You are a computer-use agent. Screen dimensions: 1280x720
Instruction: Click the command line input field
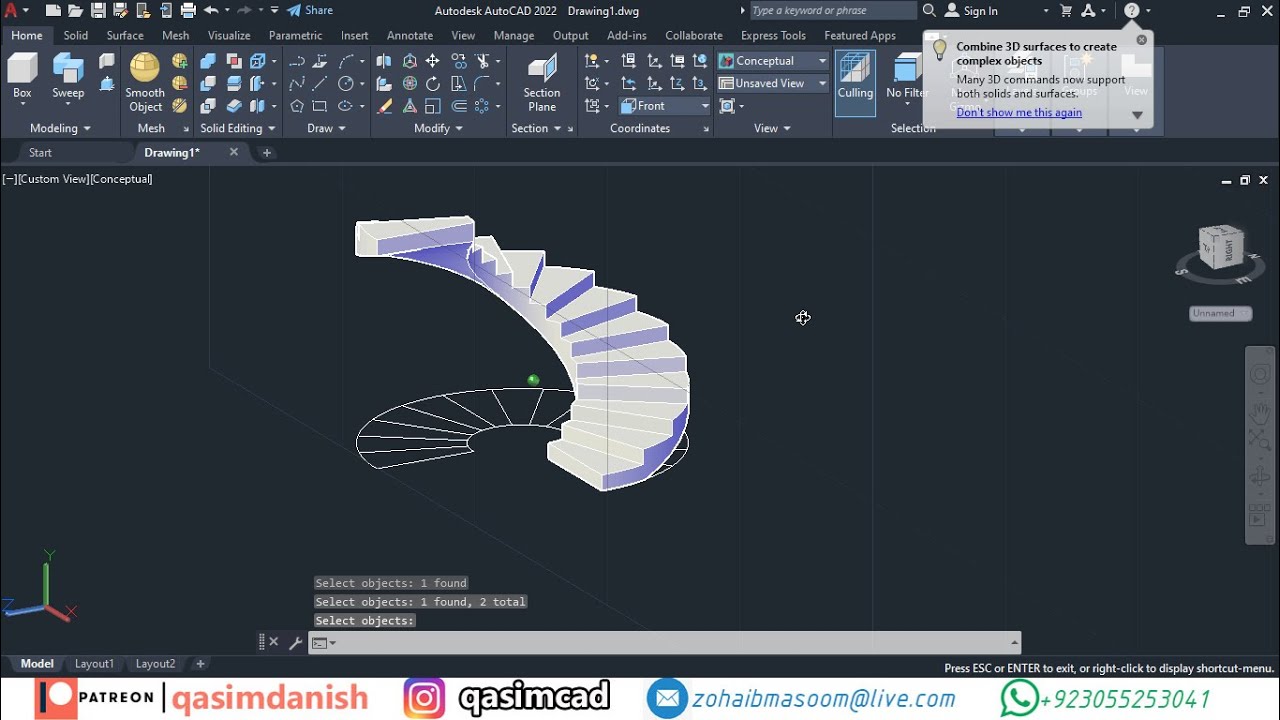click(665, 643)
